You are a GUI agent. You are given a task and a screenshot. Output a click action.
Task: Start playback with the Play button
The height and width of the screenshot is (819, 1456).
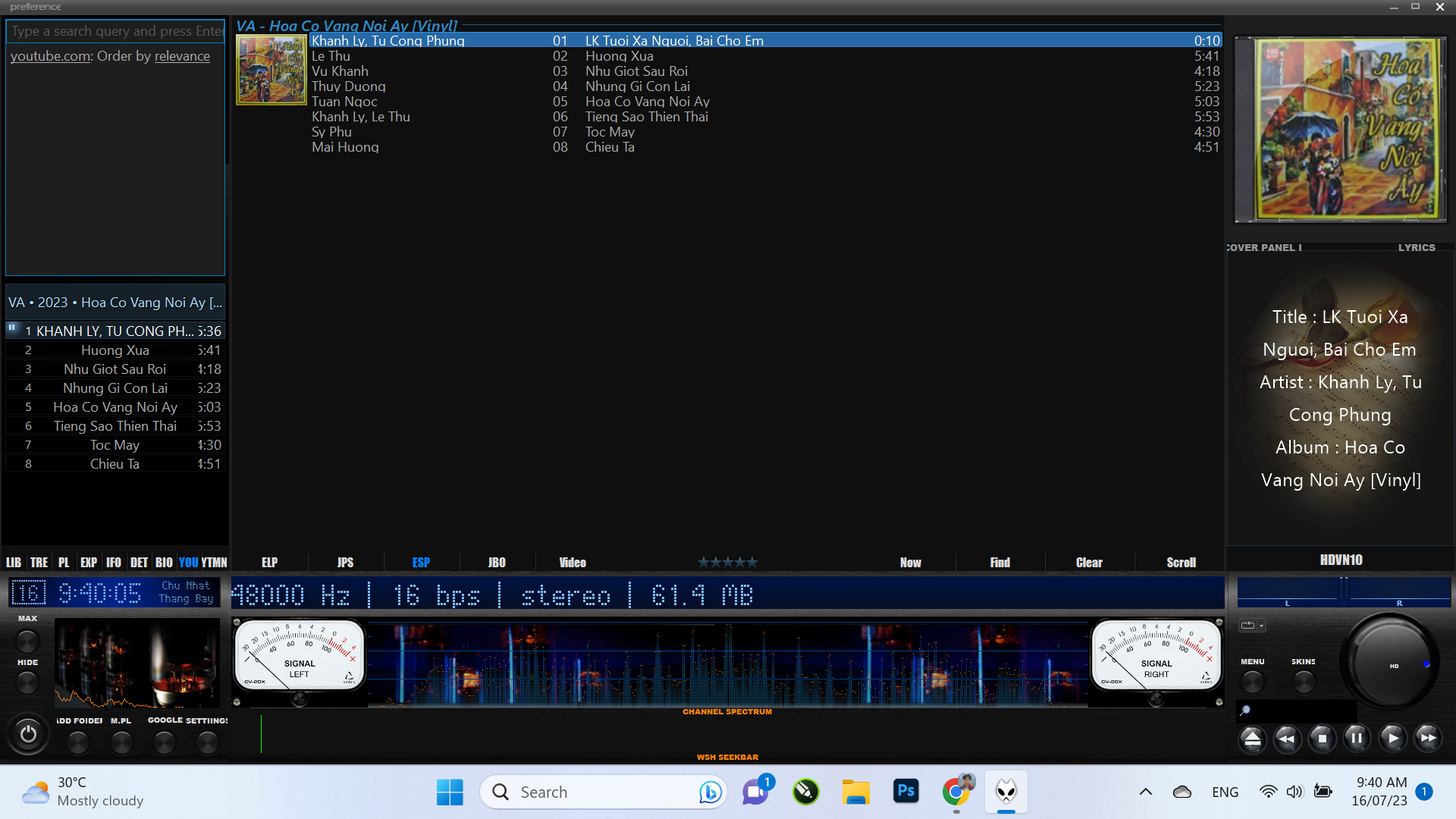click(1392, 738)
